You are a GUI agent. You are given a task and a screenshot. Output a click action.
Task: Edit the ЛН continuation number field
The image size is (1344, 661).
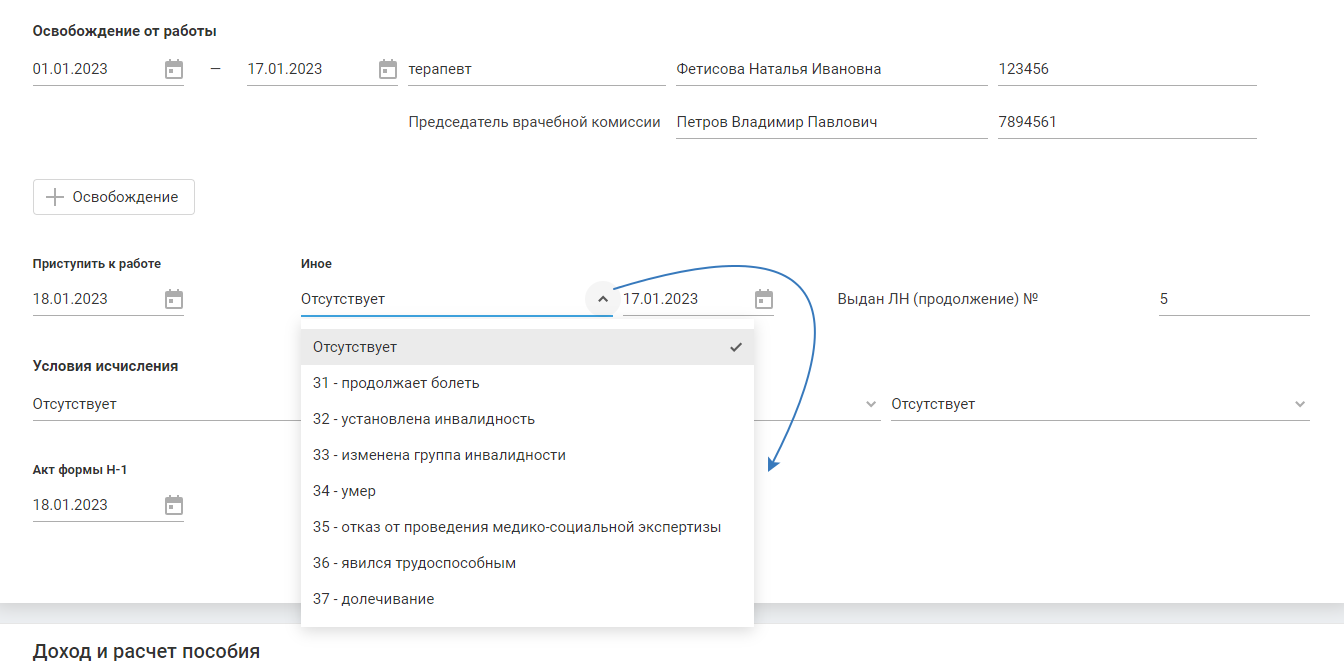(1233, 299)
